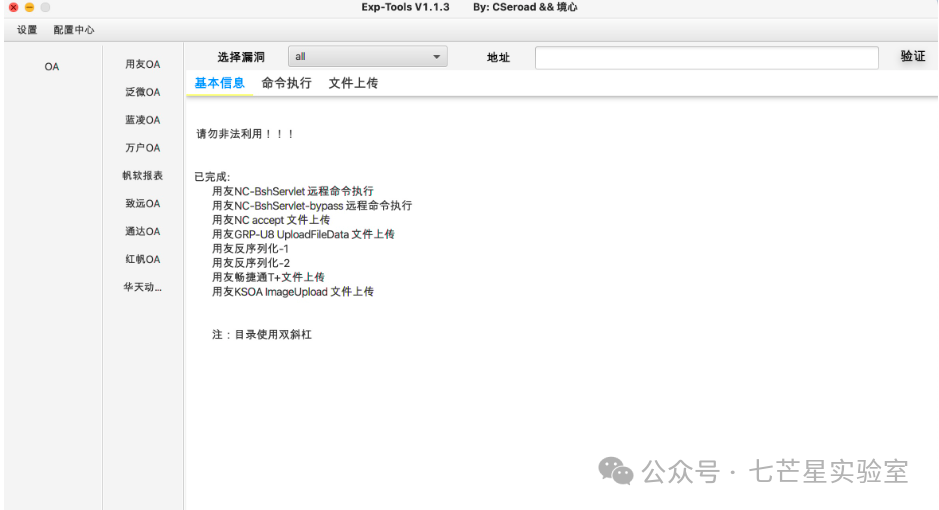Open the 配置中心 menu
Viewport: 939px width, 510px height.
pyautogui.click(x=74, y=30)
